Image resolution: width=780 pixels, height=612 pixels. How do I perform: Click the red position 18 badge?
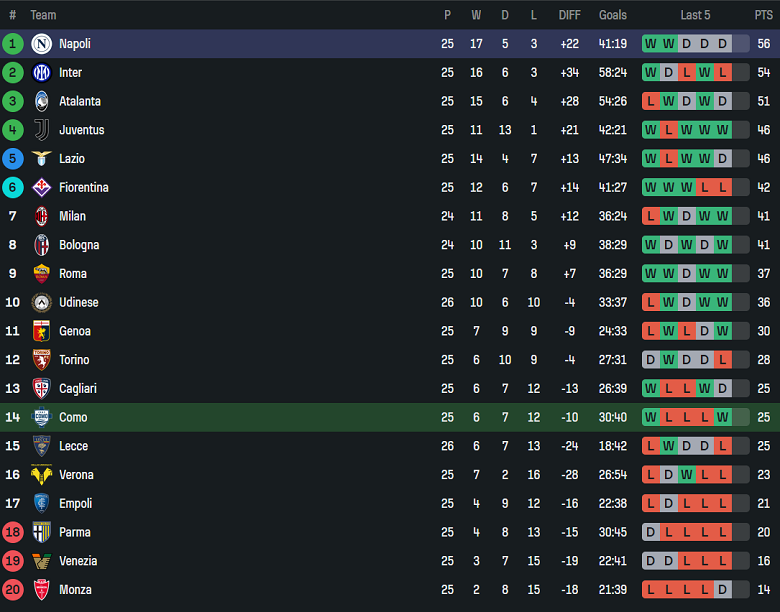13,533
